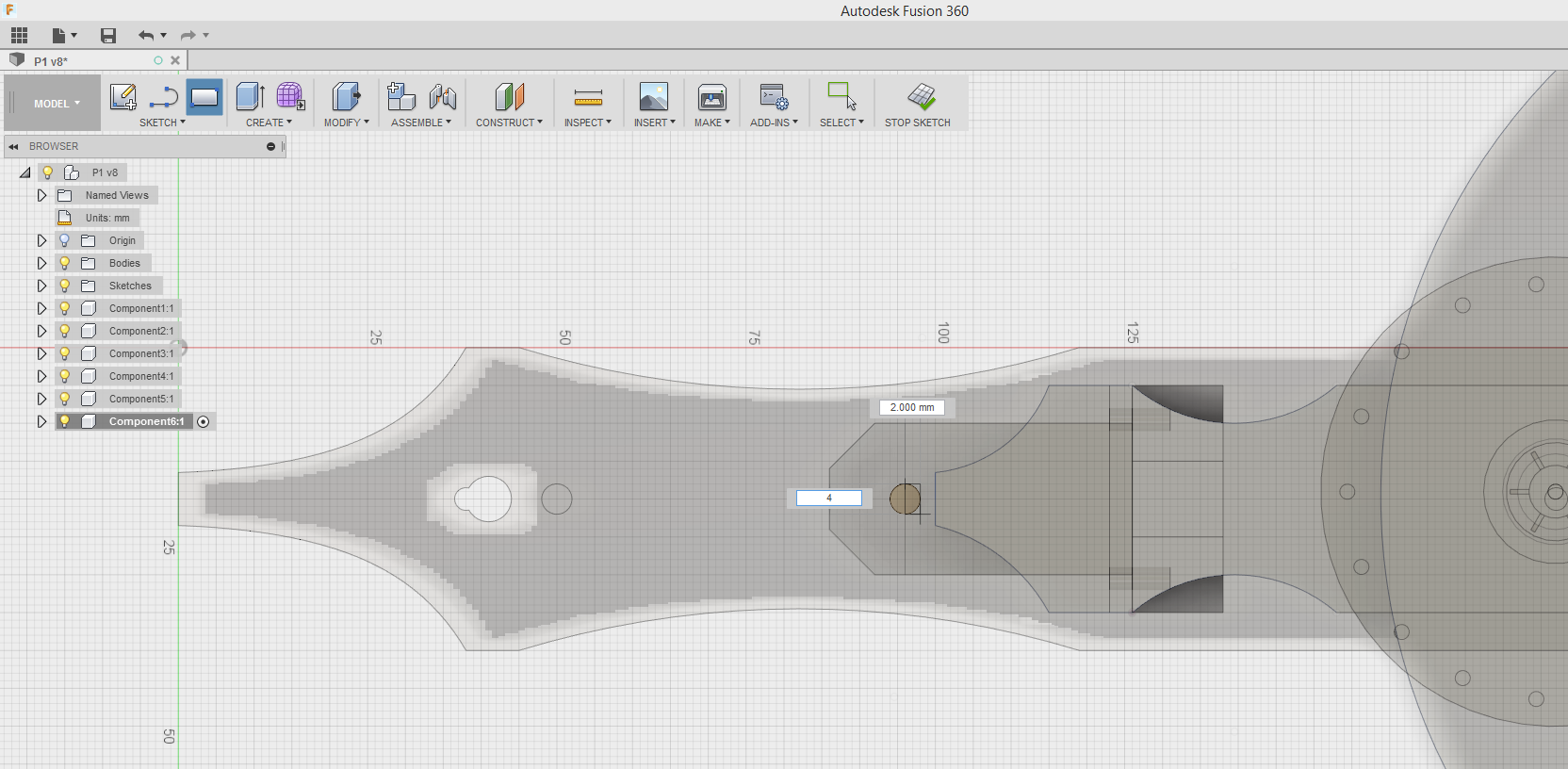Viewport: 1568px width, 769px height.
Task: Select the P1 v8* document tab
Action: [51, 61]
